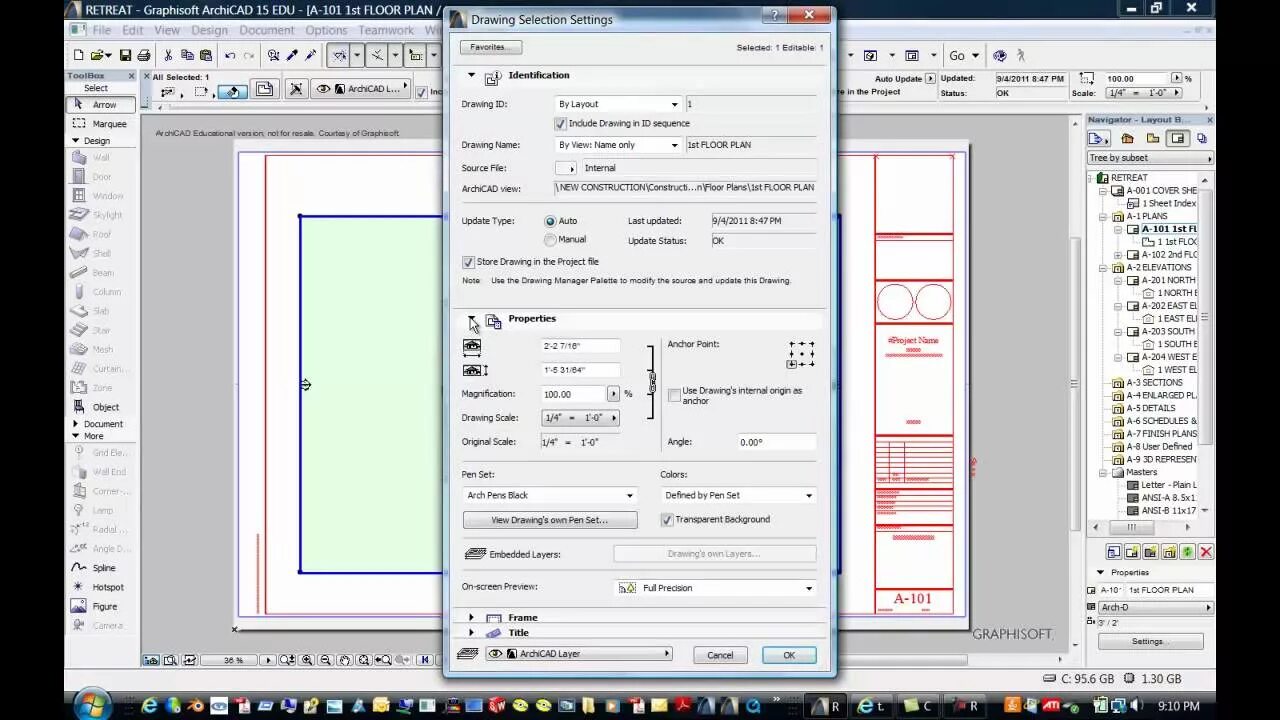
Task: Open the Document menu
Action: [x=267, y=30]
